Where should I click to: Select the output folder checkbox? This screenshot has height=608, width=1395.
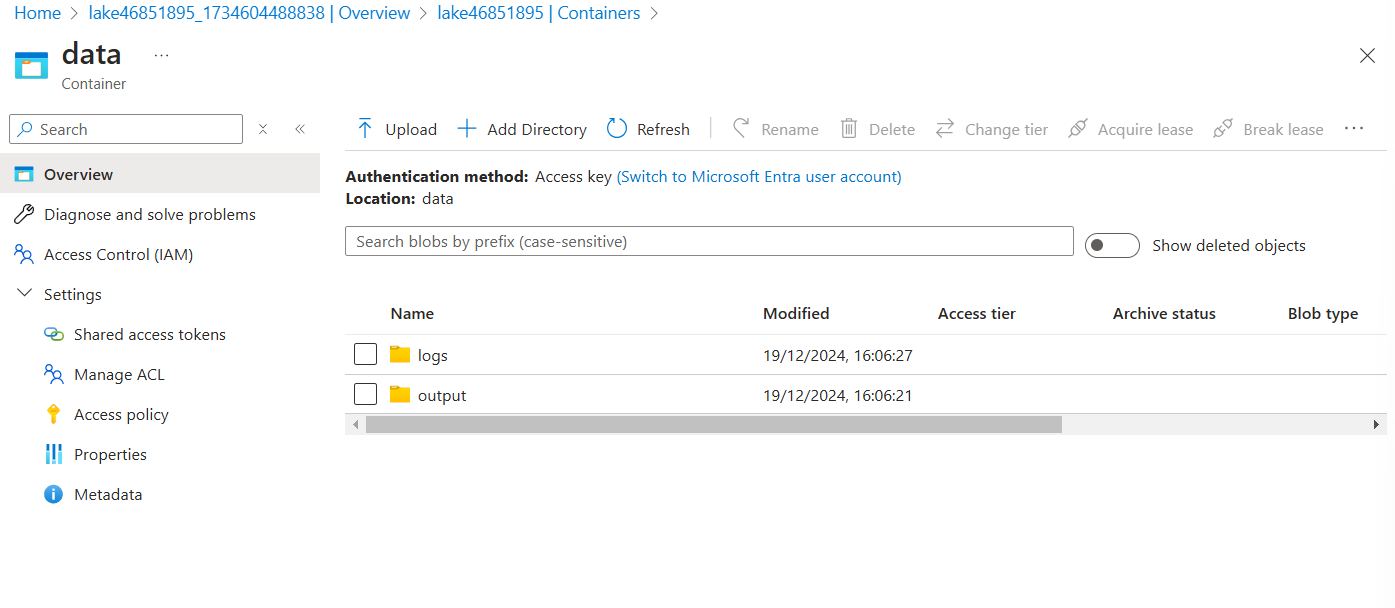366,395
